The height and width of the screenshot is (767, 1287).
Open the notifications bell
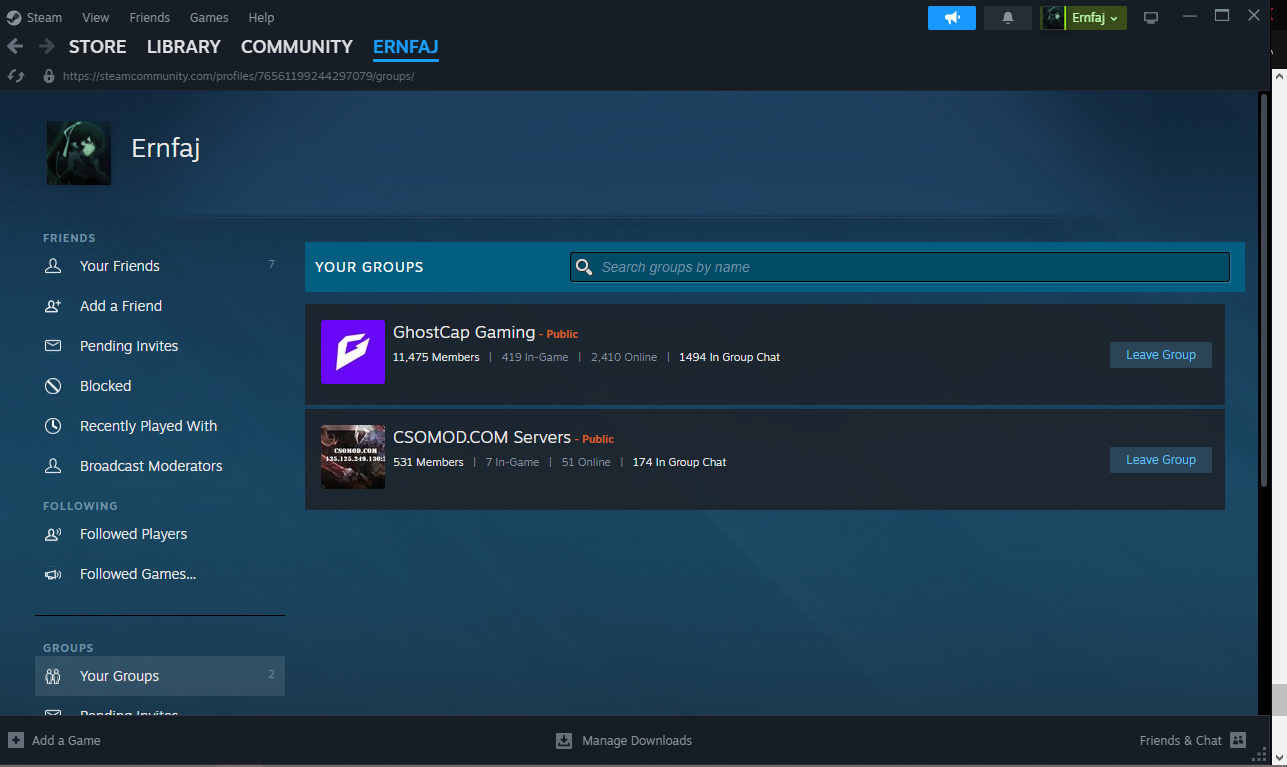click(x=1007, y=18)
